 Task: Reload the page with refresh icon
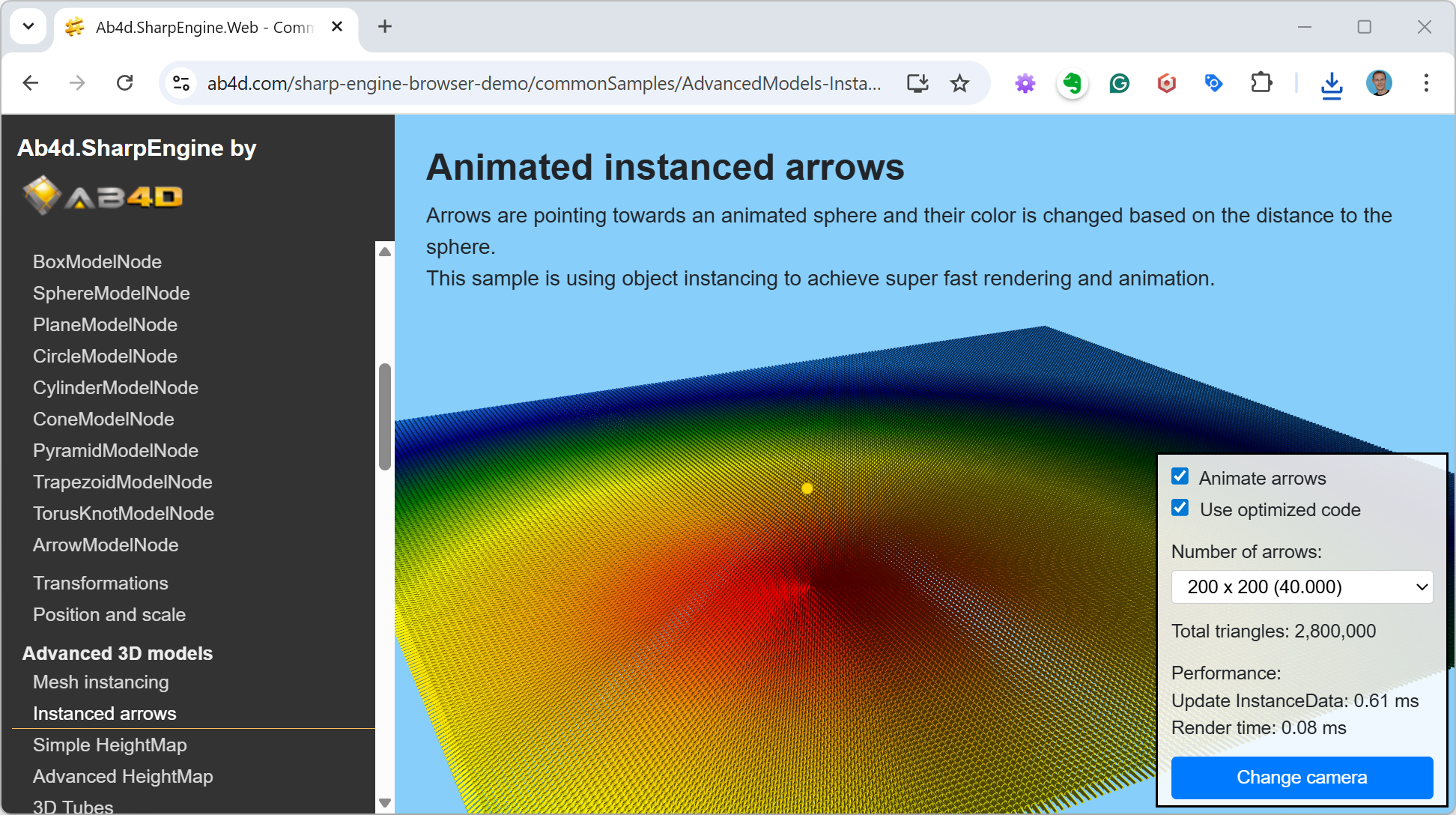[x=125, y=83]
